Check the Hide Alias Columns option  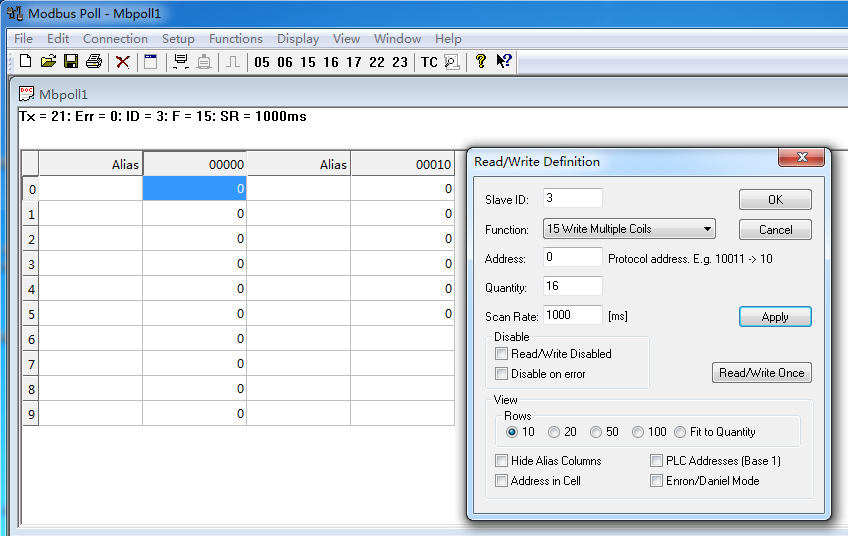click(502, 461)
